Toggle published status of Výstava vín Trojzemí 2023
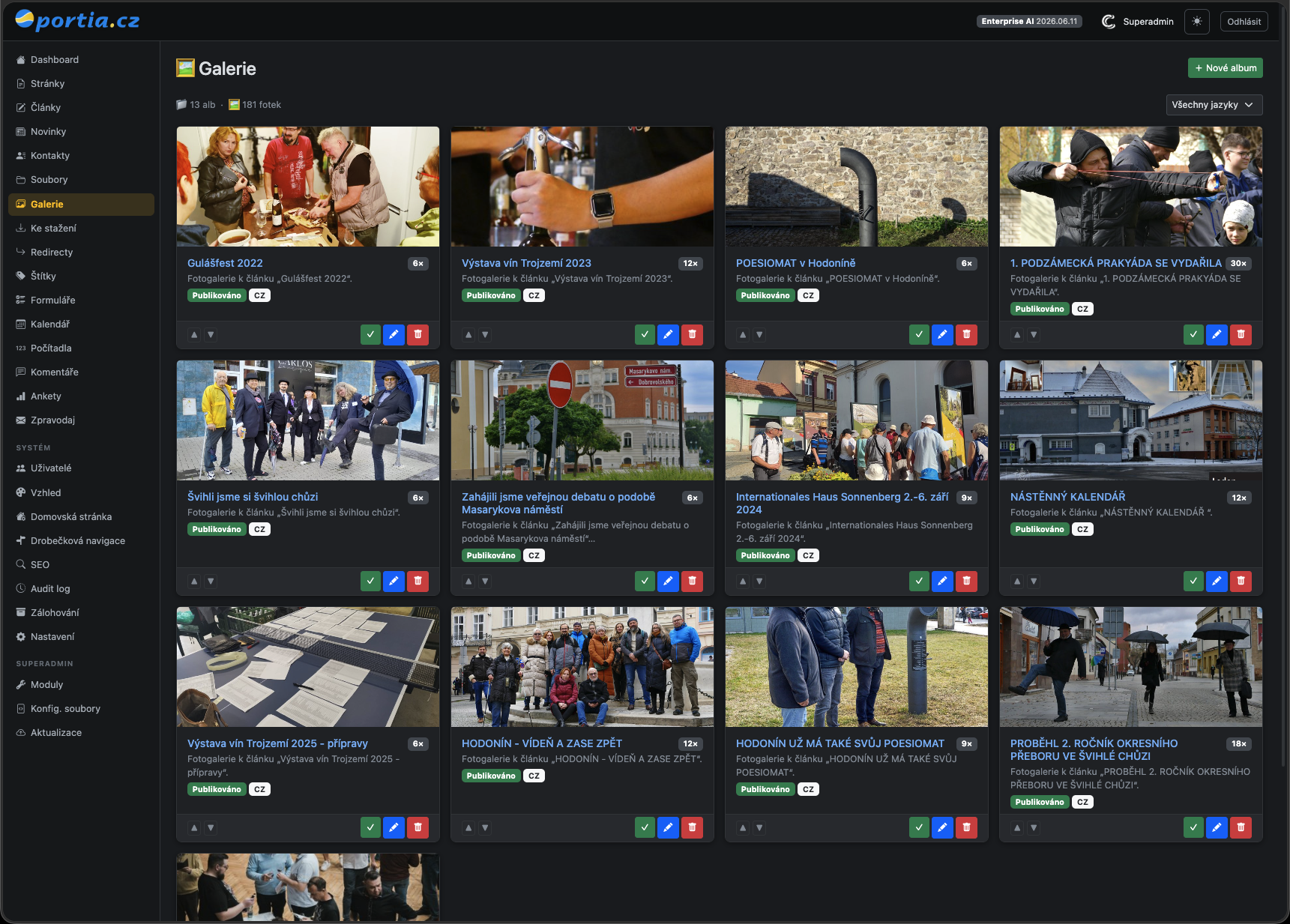The width and height of the screenshot is (1290, 924). coord(645,334)
